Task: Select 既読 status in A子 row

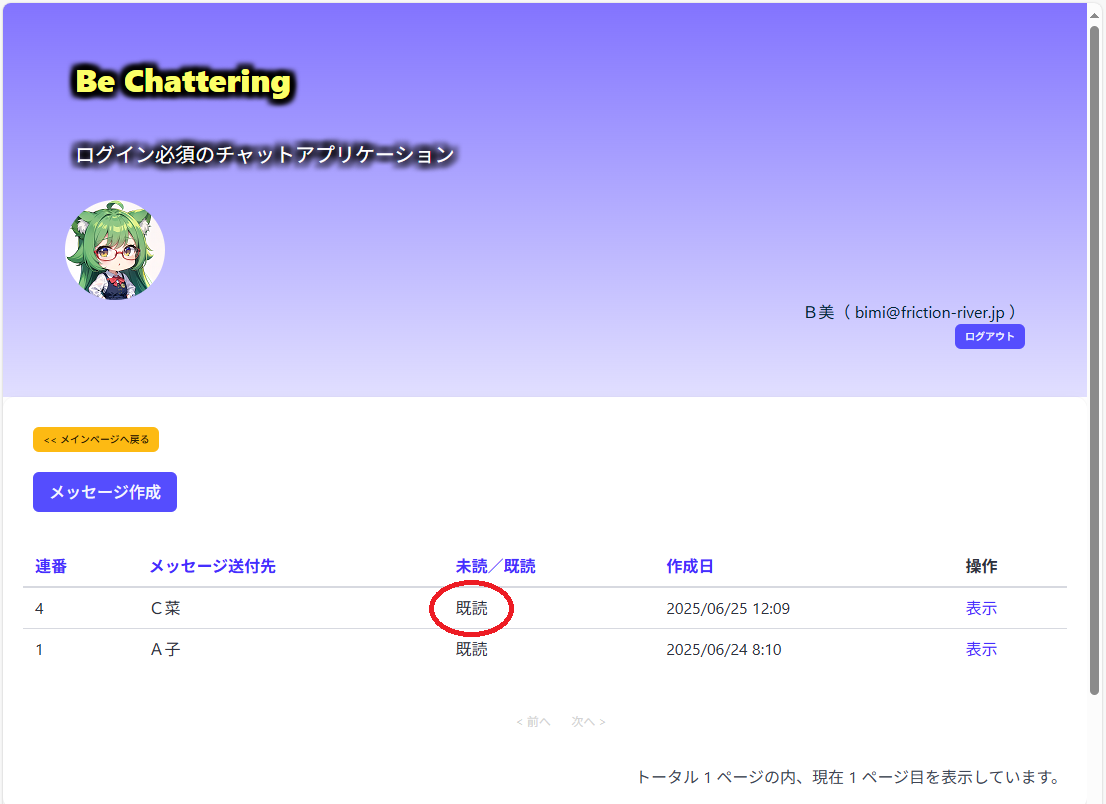Action: coord(471,649)
